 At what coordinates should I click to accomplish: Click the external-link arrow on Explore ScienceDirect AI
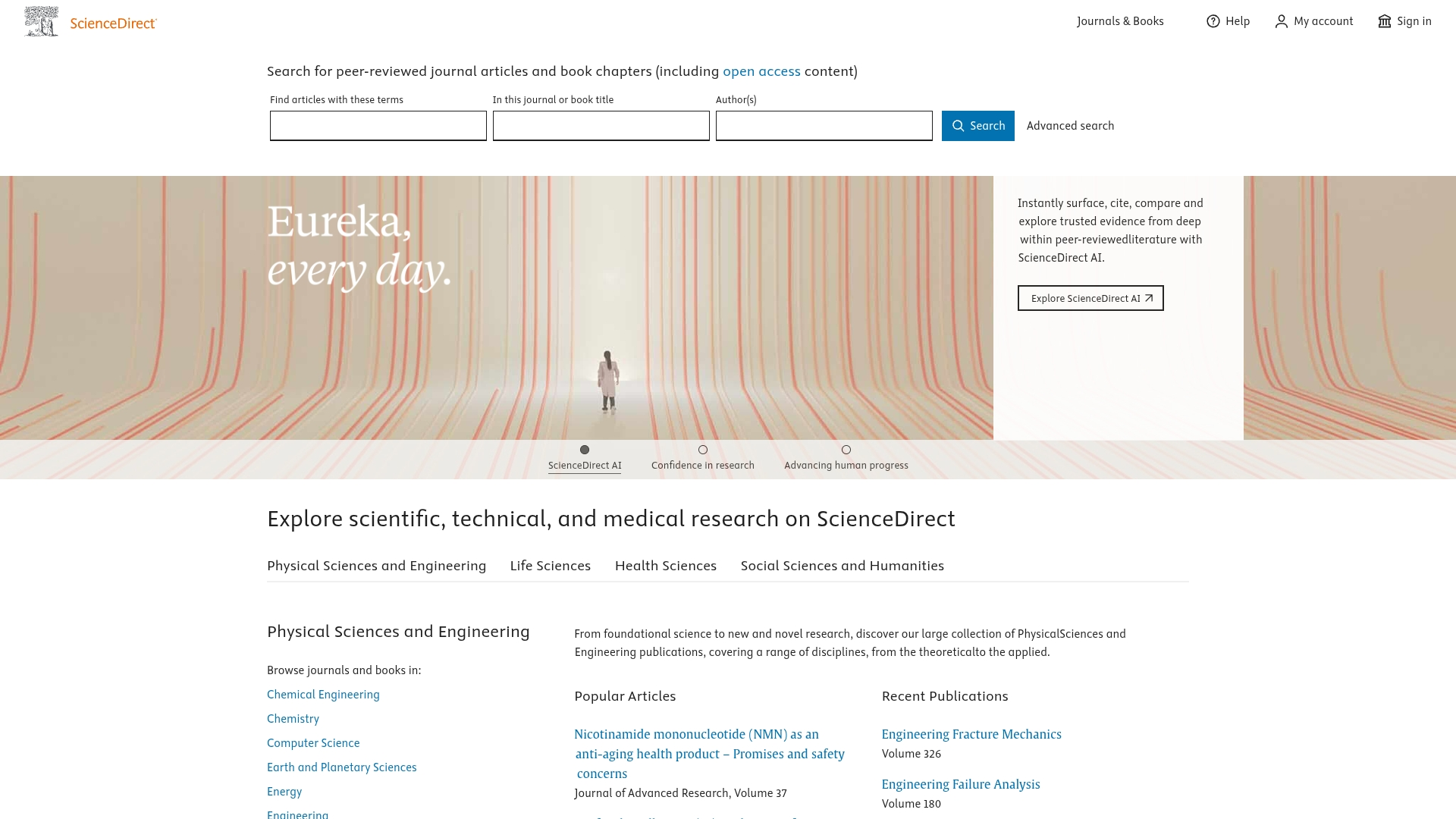[1149, 298]
